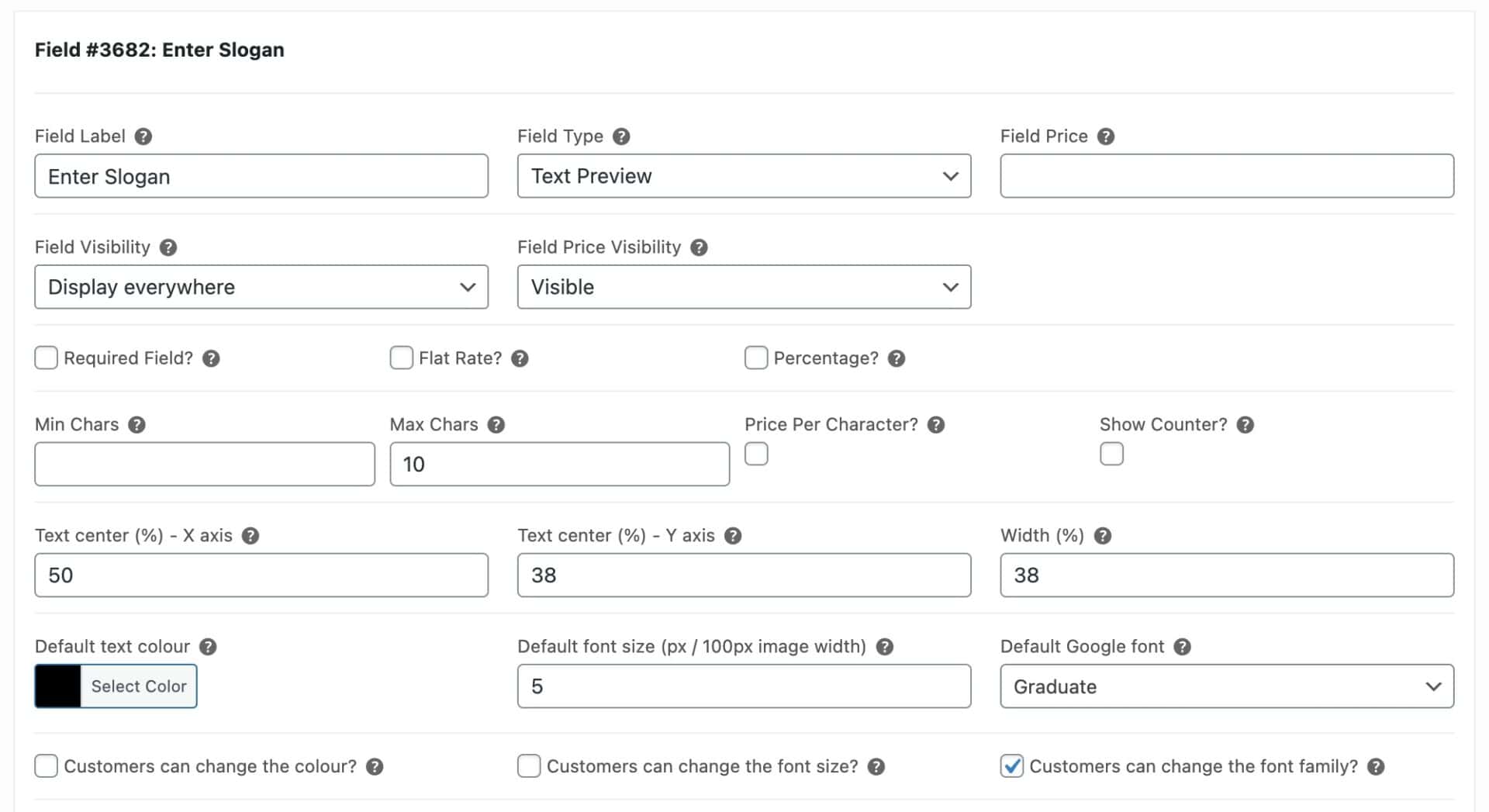Open help for Default text colour
1489x812 pixels.
[x=208, y=647]
